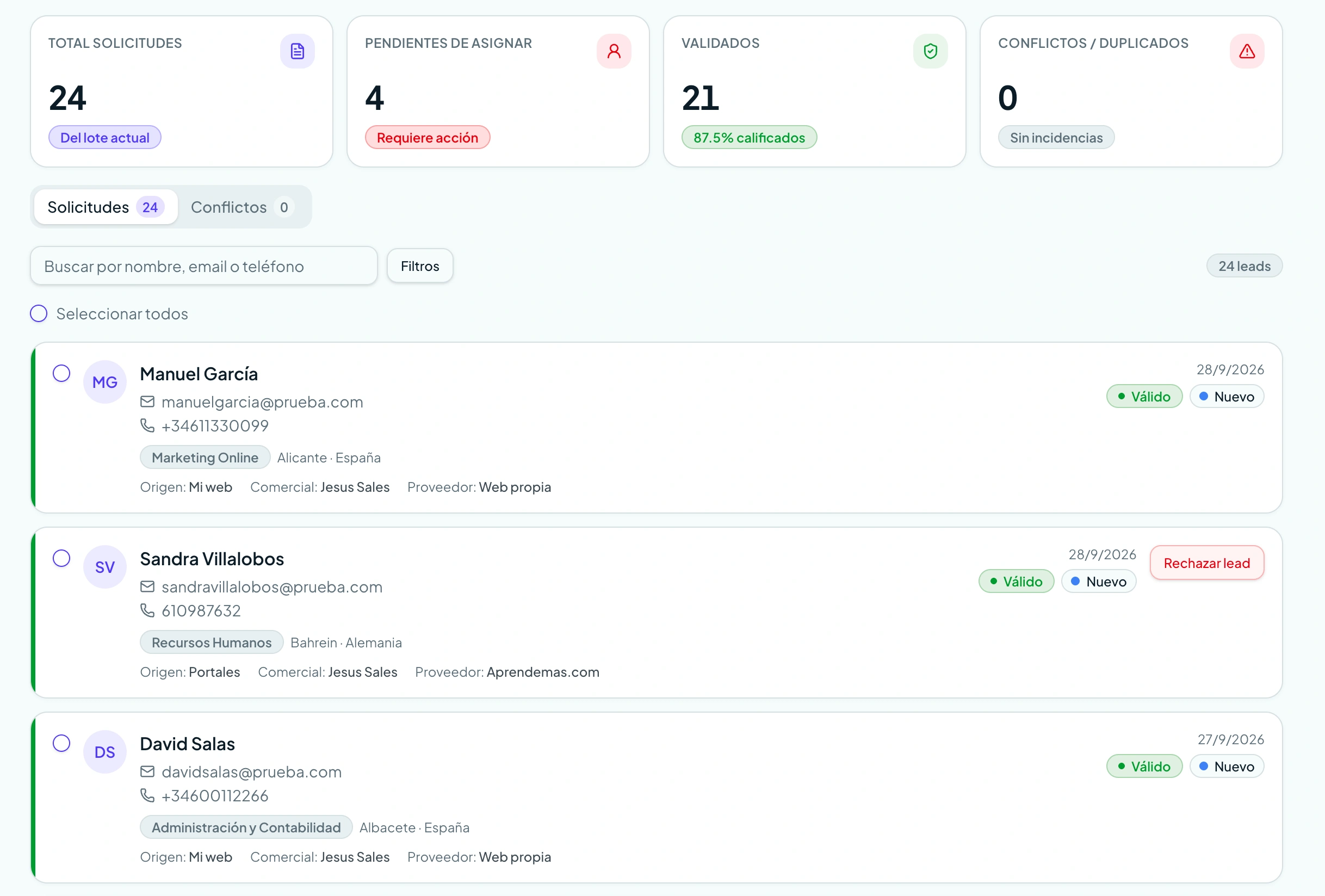The image size is (1325, 896).
Task: Click the 24 leads counter pill
Action: click(1244, 266)
